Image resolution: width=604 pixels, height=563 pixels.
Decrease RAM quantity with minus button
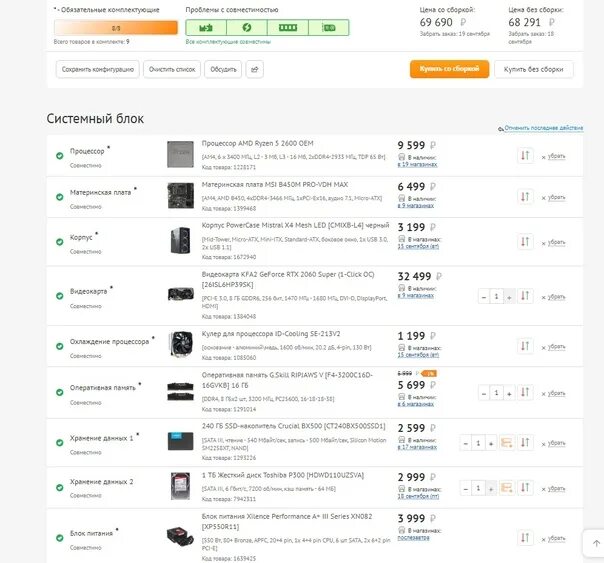click(x=484, y=393)
